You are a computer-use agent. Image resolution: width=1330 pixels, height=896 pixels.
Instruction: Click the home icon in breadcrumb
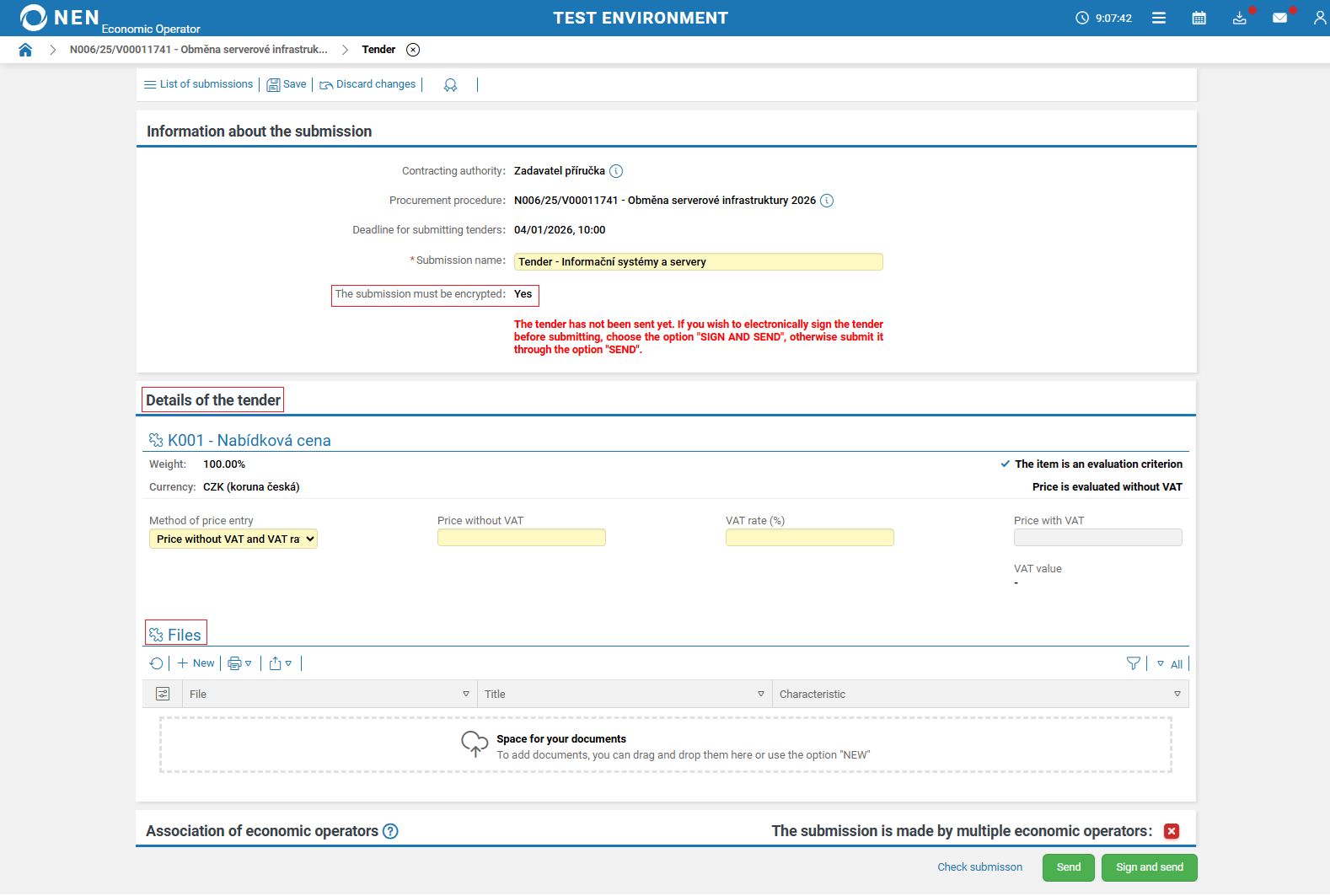25,50
